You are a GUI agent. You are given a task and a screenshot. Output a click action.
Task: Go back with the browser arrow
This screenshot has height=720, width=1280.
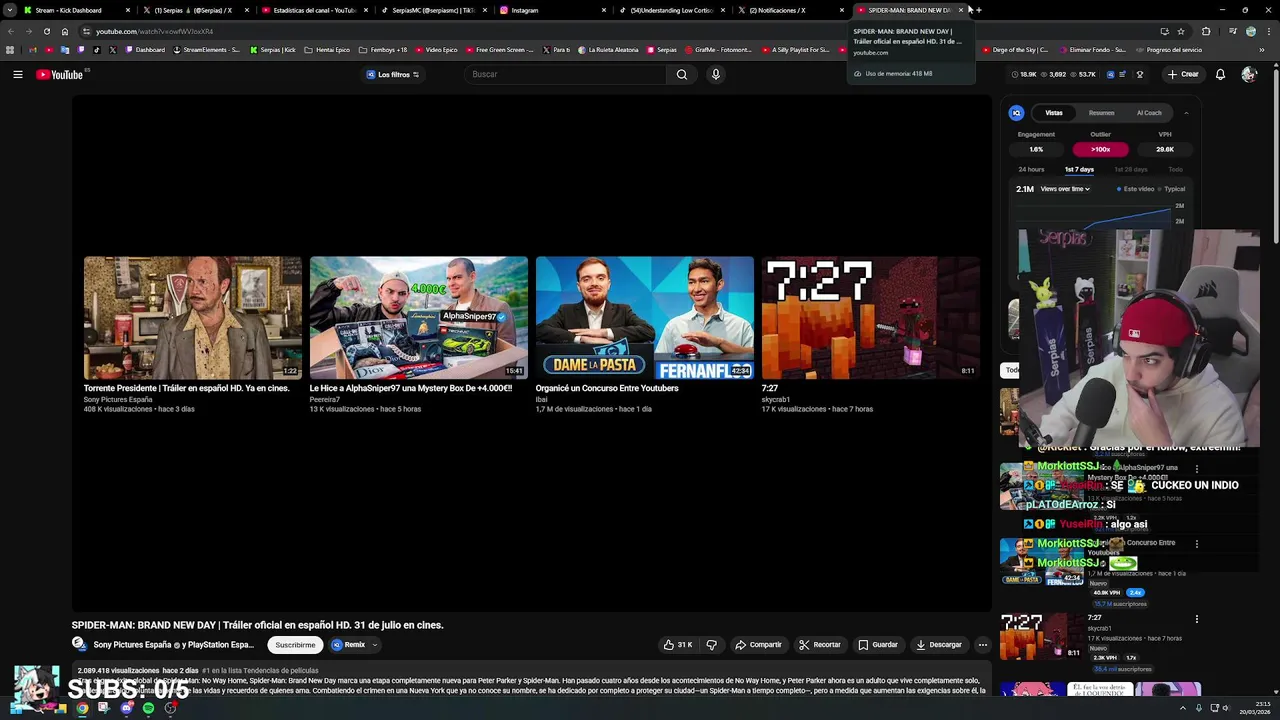tap(10, 31)
